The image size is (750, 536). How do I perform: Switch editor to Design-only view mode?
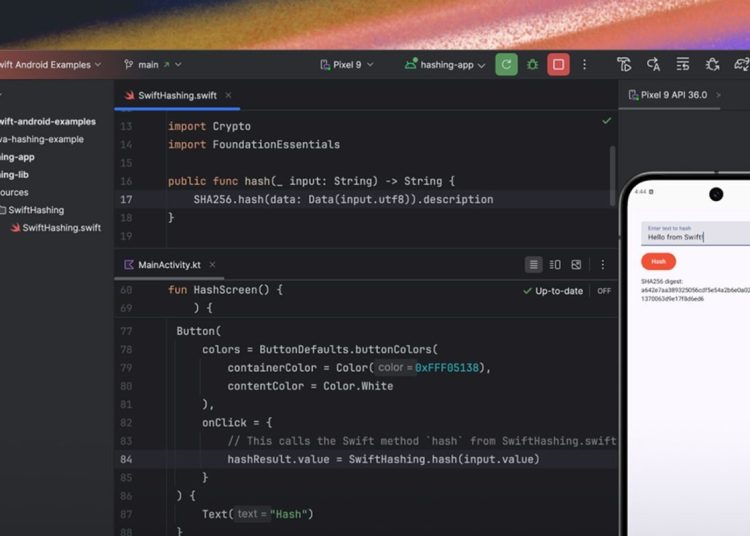point(576,265)
